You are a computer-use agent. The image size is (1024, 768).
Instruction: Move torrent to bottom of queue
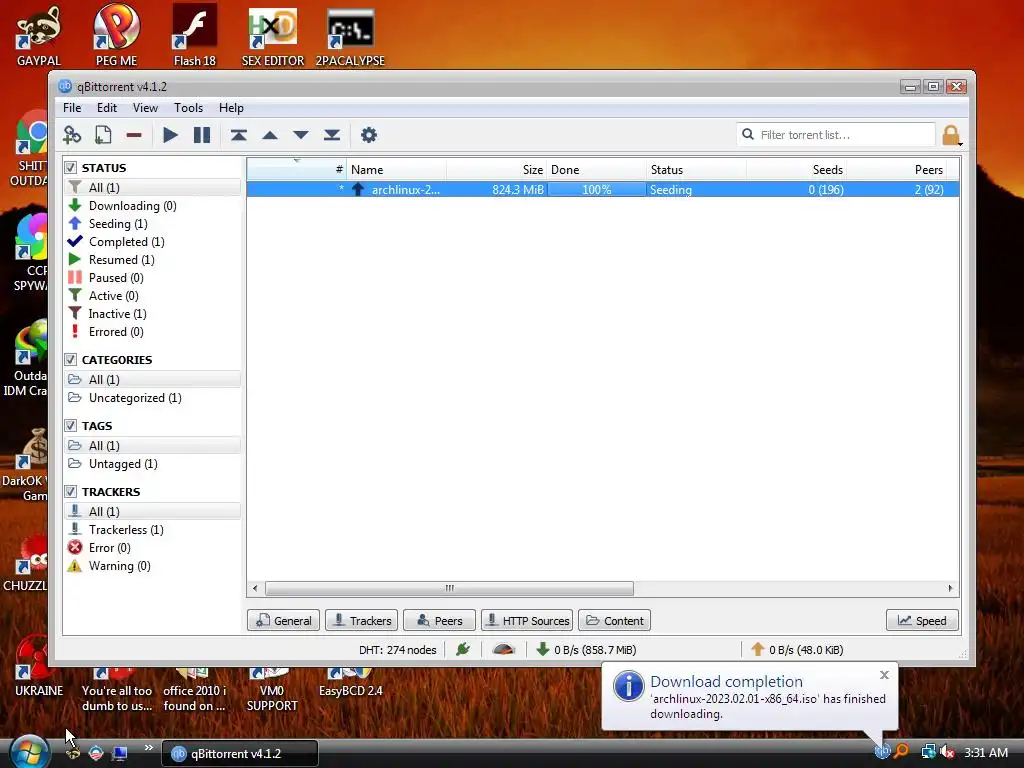point(332,135)
